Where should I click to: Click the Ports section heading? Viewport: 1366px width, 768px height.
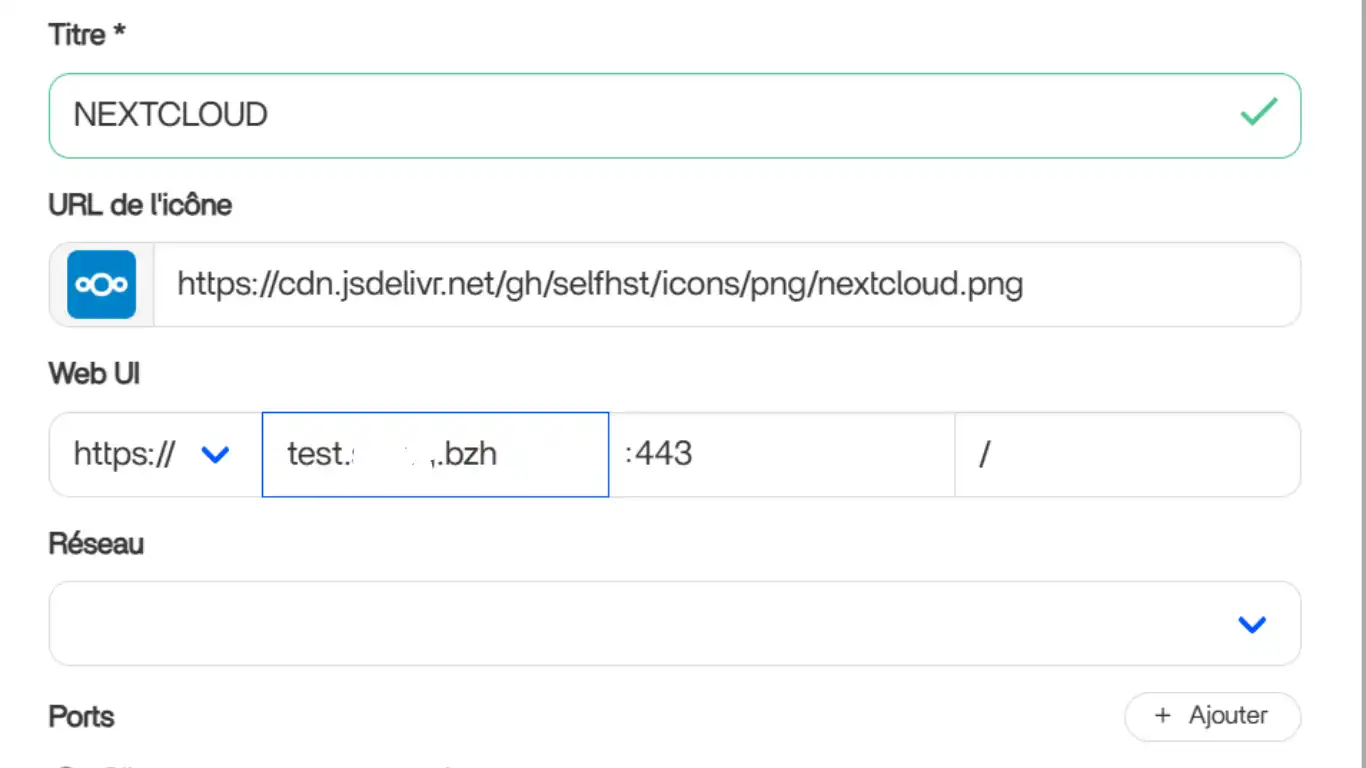click(x=81, y=717)
